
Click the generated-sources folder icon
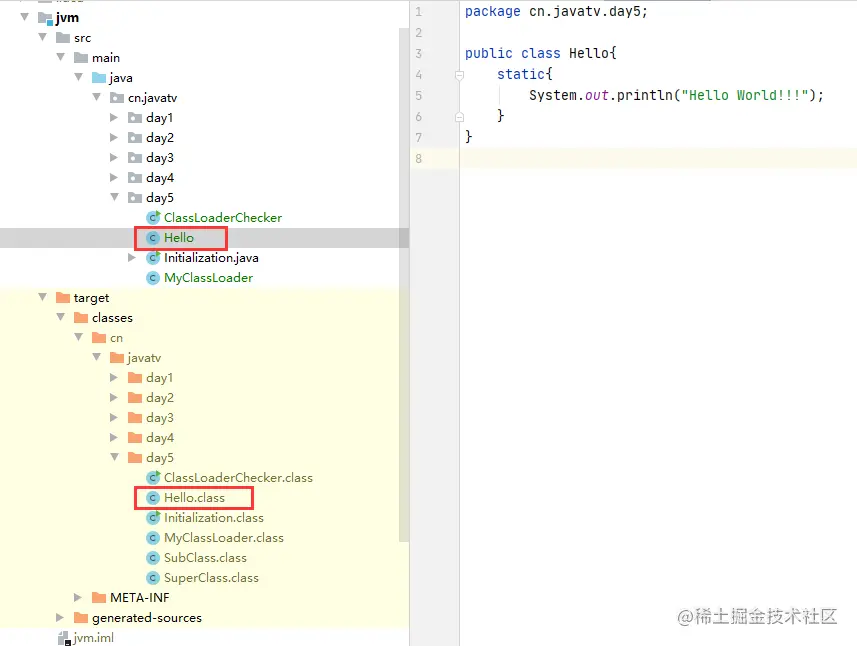coord(81,618)
